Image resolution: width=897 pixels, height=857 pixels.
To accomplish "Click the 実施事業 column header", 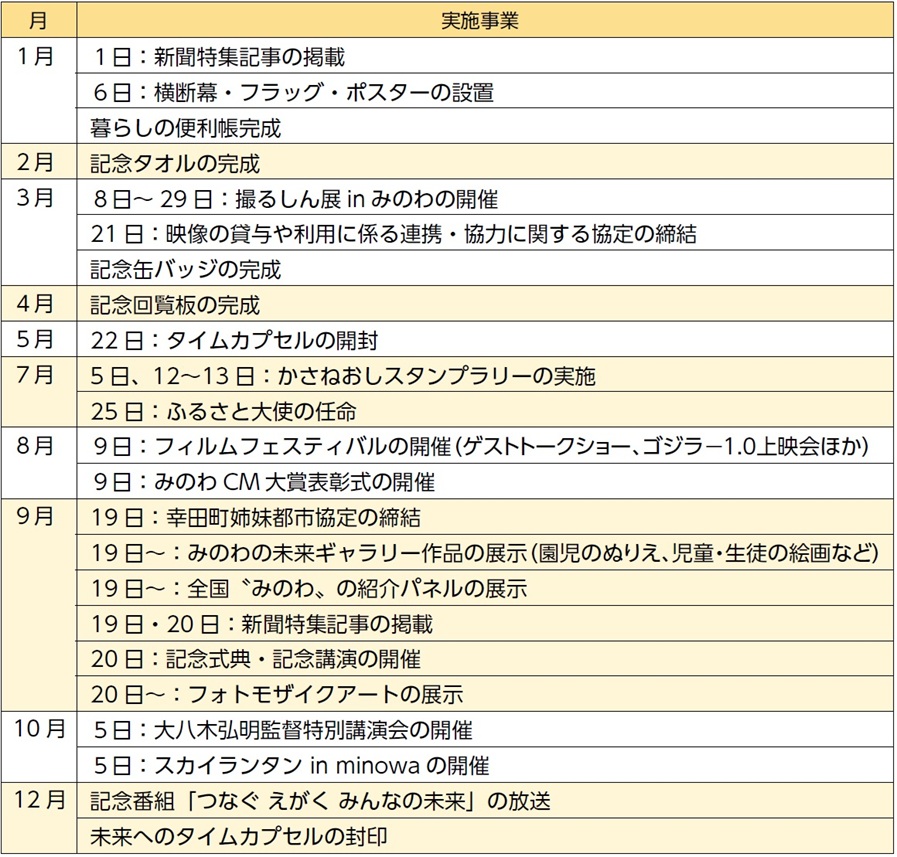I will (x=484, y=20).
